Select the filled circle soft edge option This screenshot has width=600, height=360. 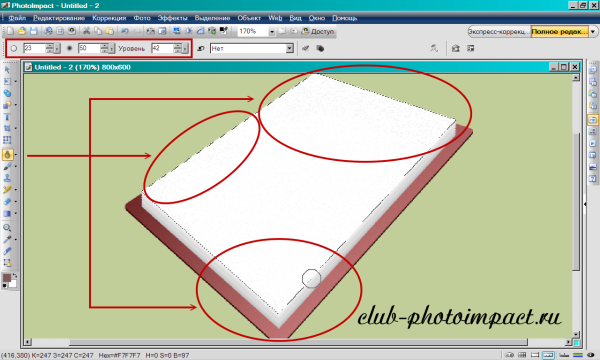point(69,48)
